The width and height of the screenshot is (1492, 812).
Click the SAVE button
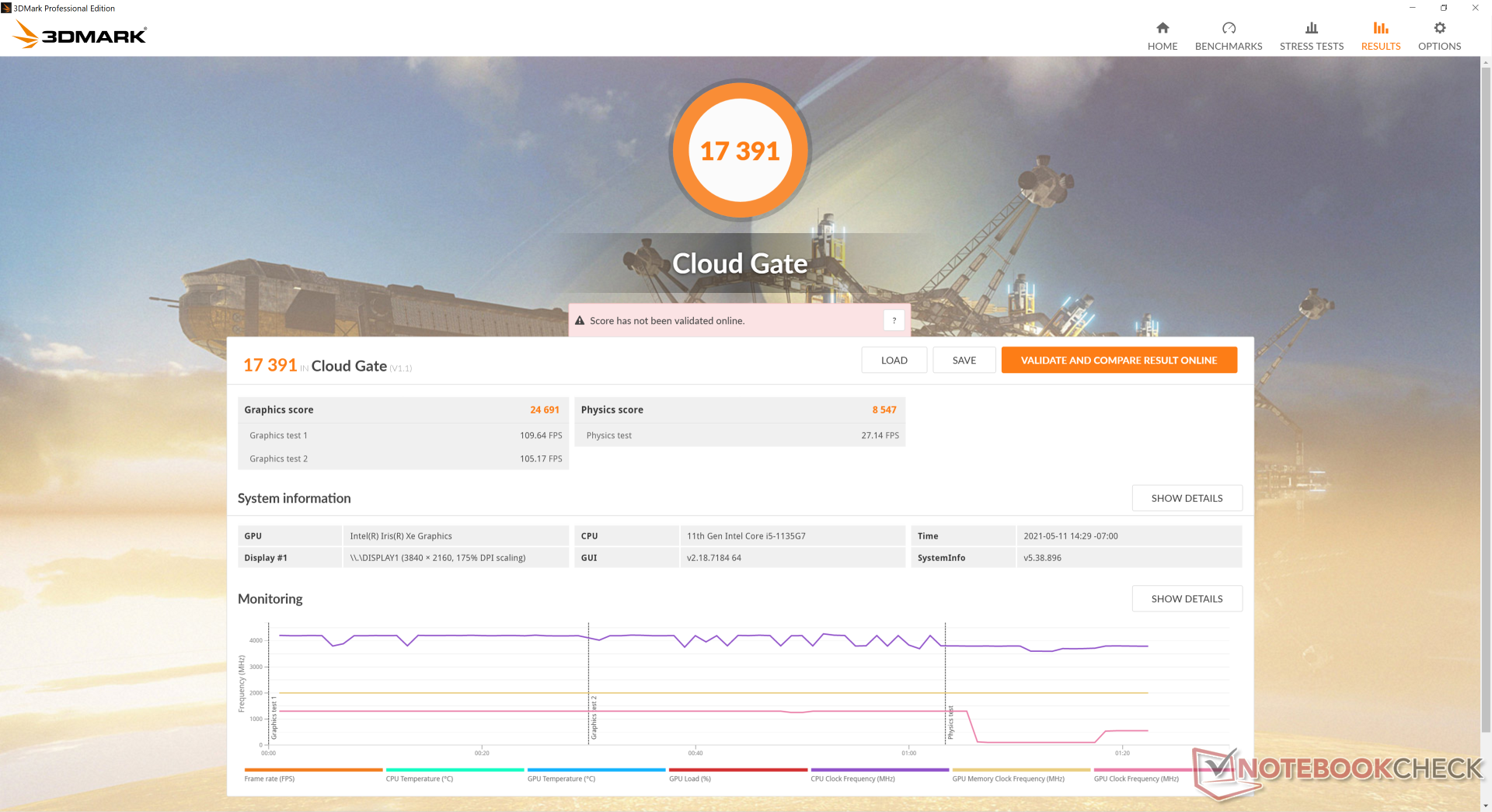click(964, 360)
